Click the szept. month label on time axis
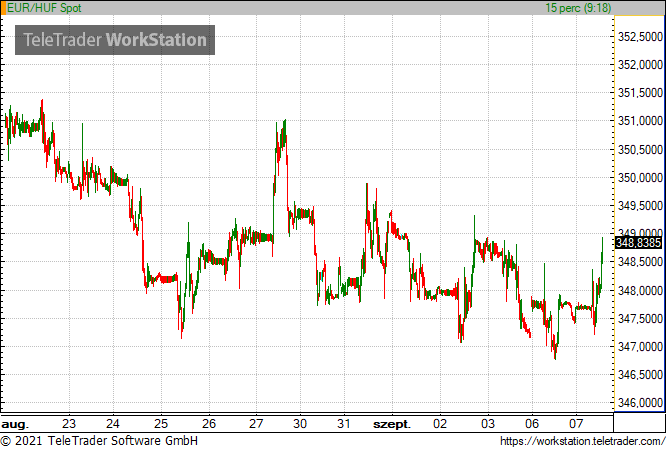Screen dimensions: 666x450 tap(392, 424)
